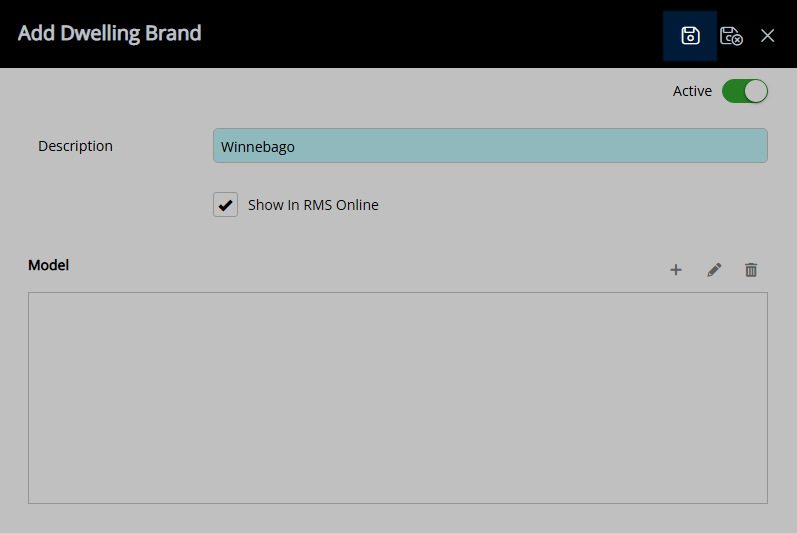Click the Save and Exit icon
Screen dimensions: 797x533
coord(731,36)
